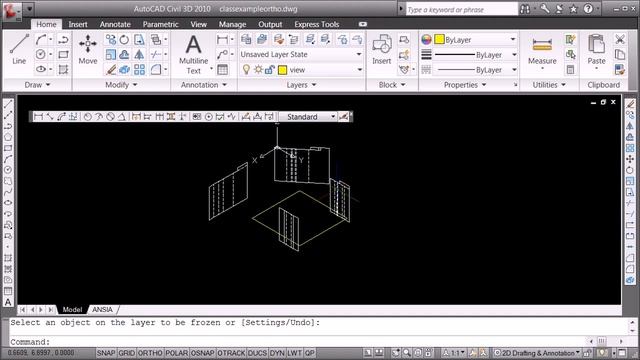Open the Multiline Text tool
Image resolution: width=640 pixels, height=360 pixels.
pos(193,54)
